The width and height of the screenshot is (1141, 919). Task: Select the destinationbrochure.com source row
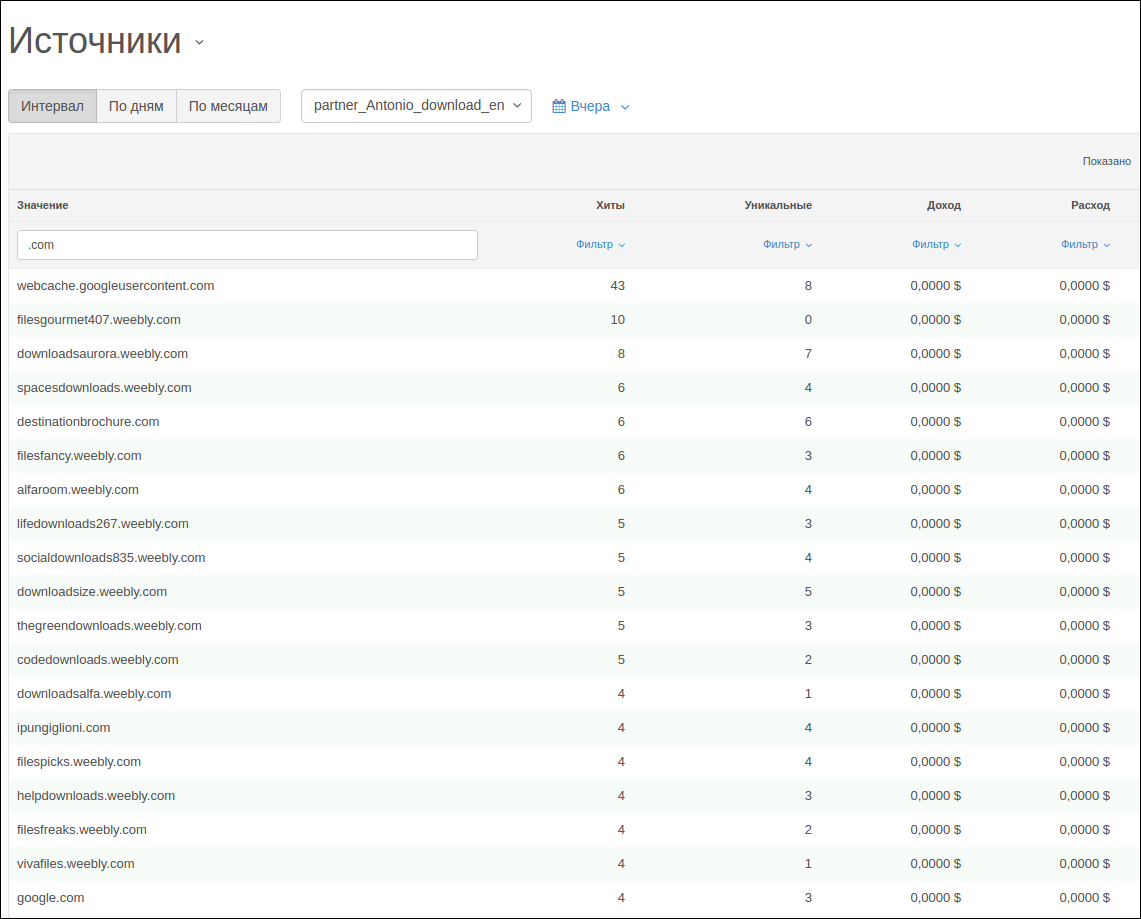pyautogui.click(x=574, y=422)
